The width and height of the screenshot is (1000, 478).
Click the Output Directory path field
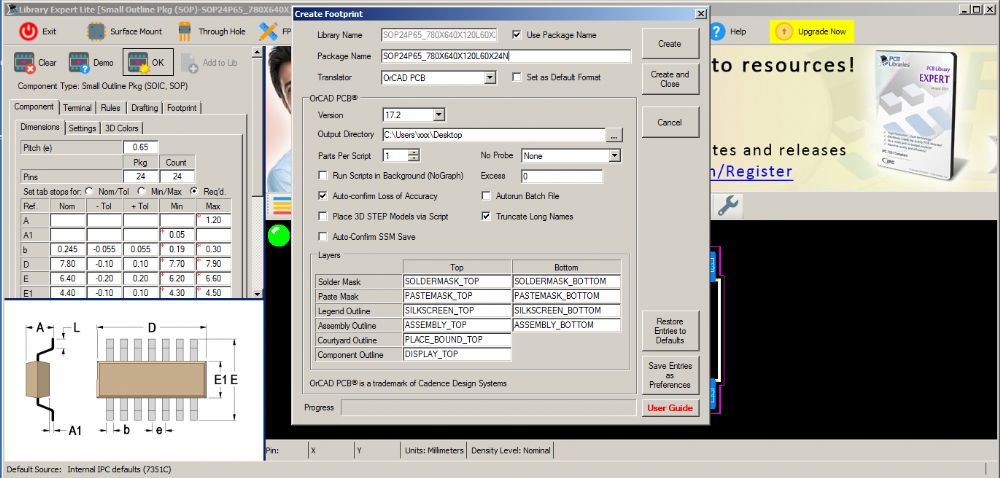click(x=492, y=134)
